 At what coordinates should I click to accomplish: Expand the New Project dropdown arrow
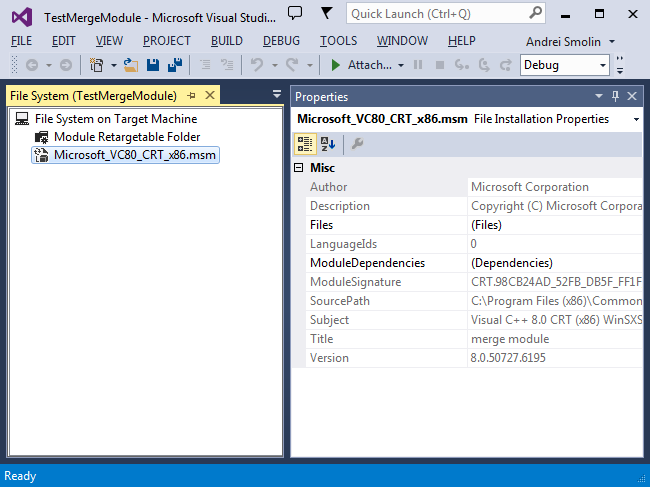coord(114,65)
